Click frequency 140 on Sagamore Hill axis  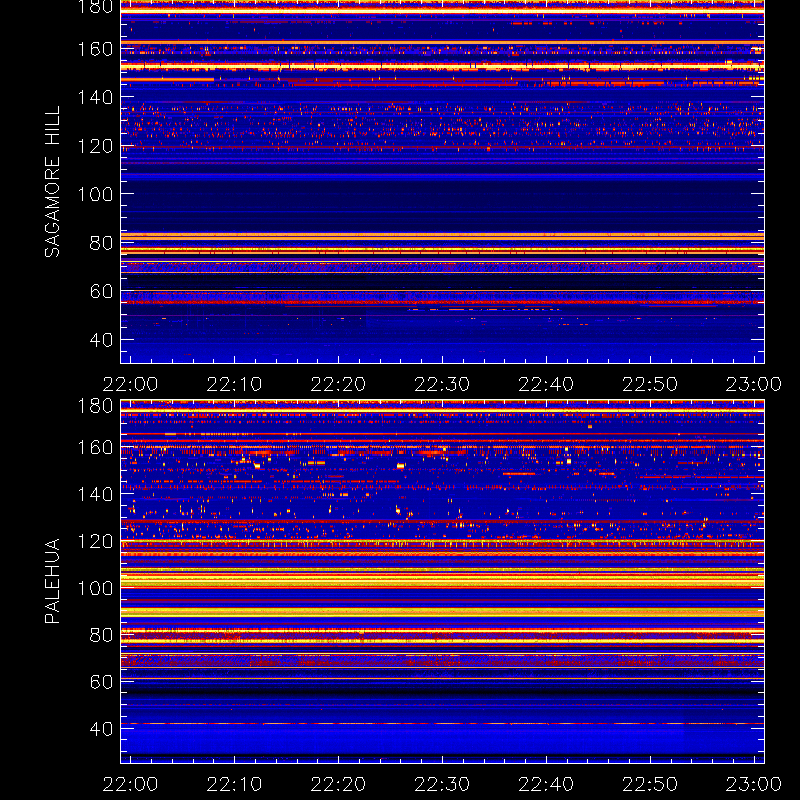click(x=95, y=97)
